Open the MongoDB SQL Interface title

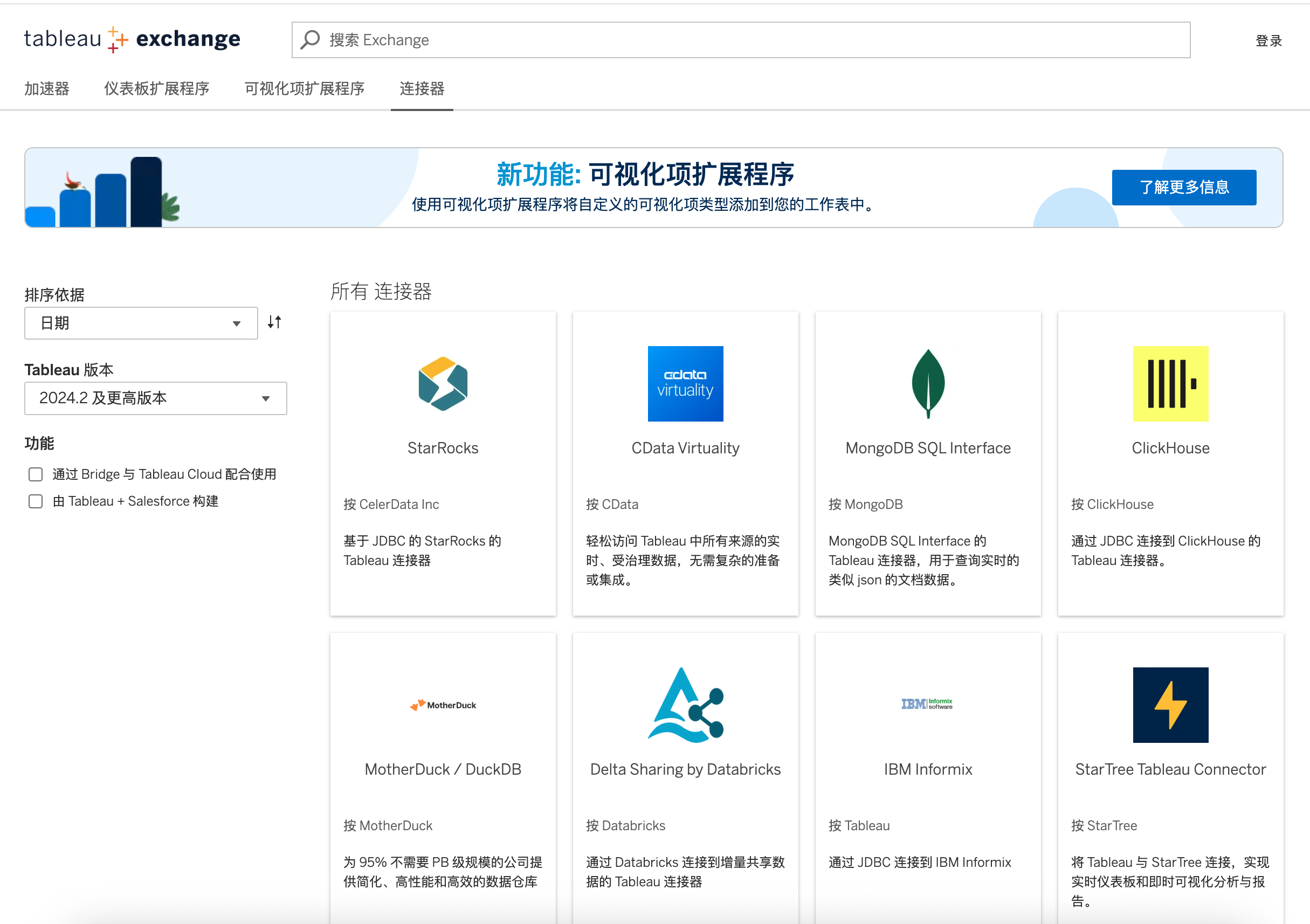pyautogui.click(x=928, y=448)
